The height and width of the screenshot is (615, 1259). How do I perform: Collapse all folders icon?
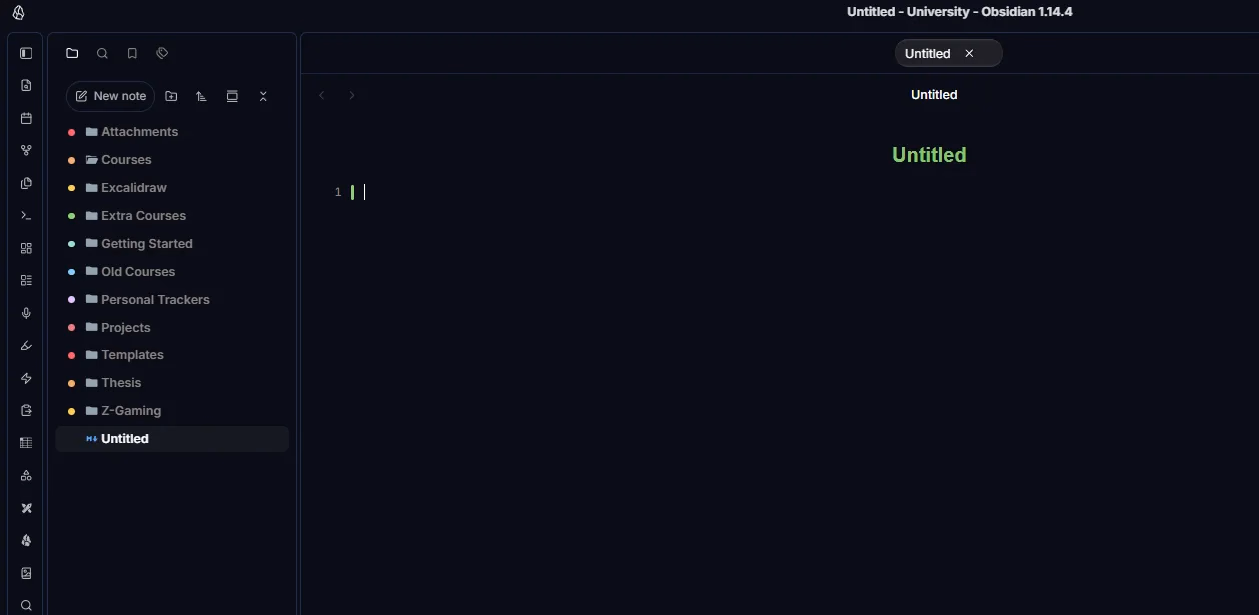[x=263, y=96]
